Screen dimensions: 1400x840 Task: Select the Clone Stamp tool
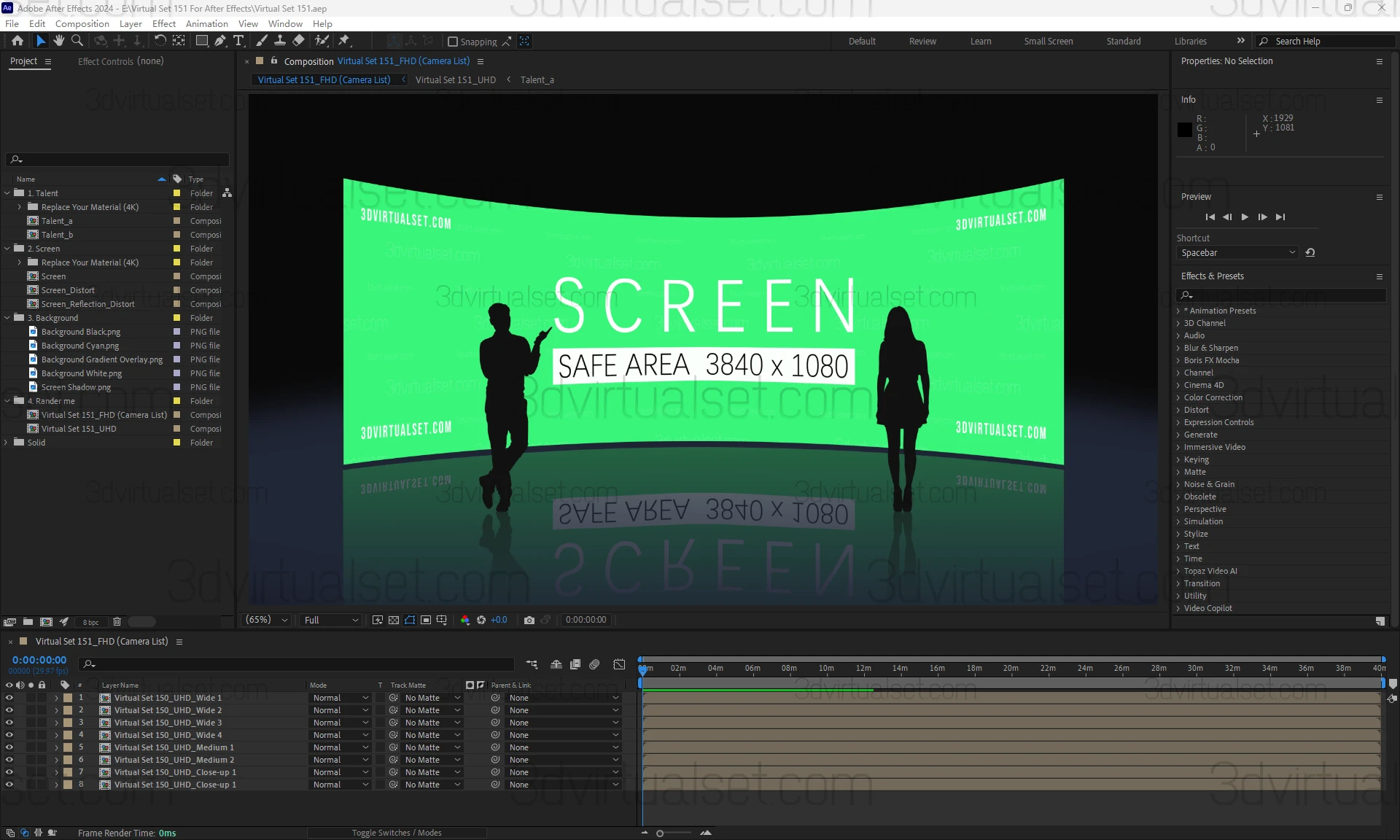[x=280, y=41]
